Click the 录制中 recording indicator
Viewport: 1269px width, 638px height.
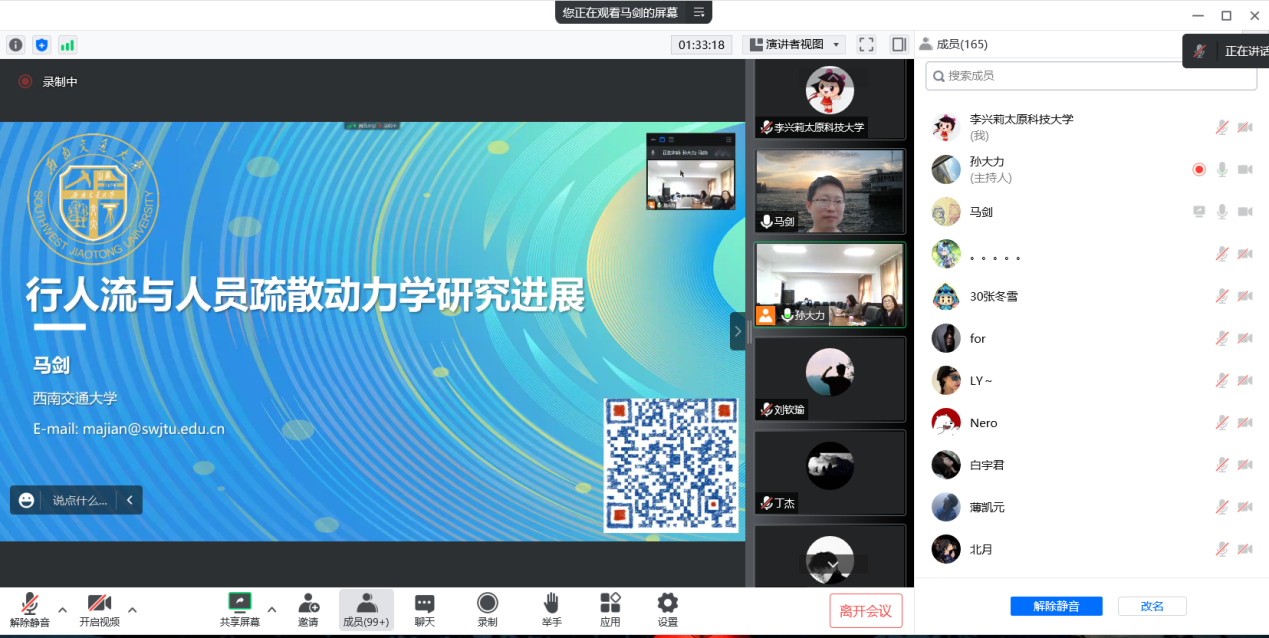pos(48,82)
